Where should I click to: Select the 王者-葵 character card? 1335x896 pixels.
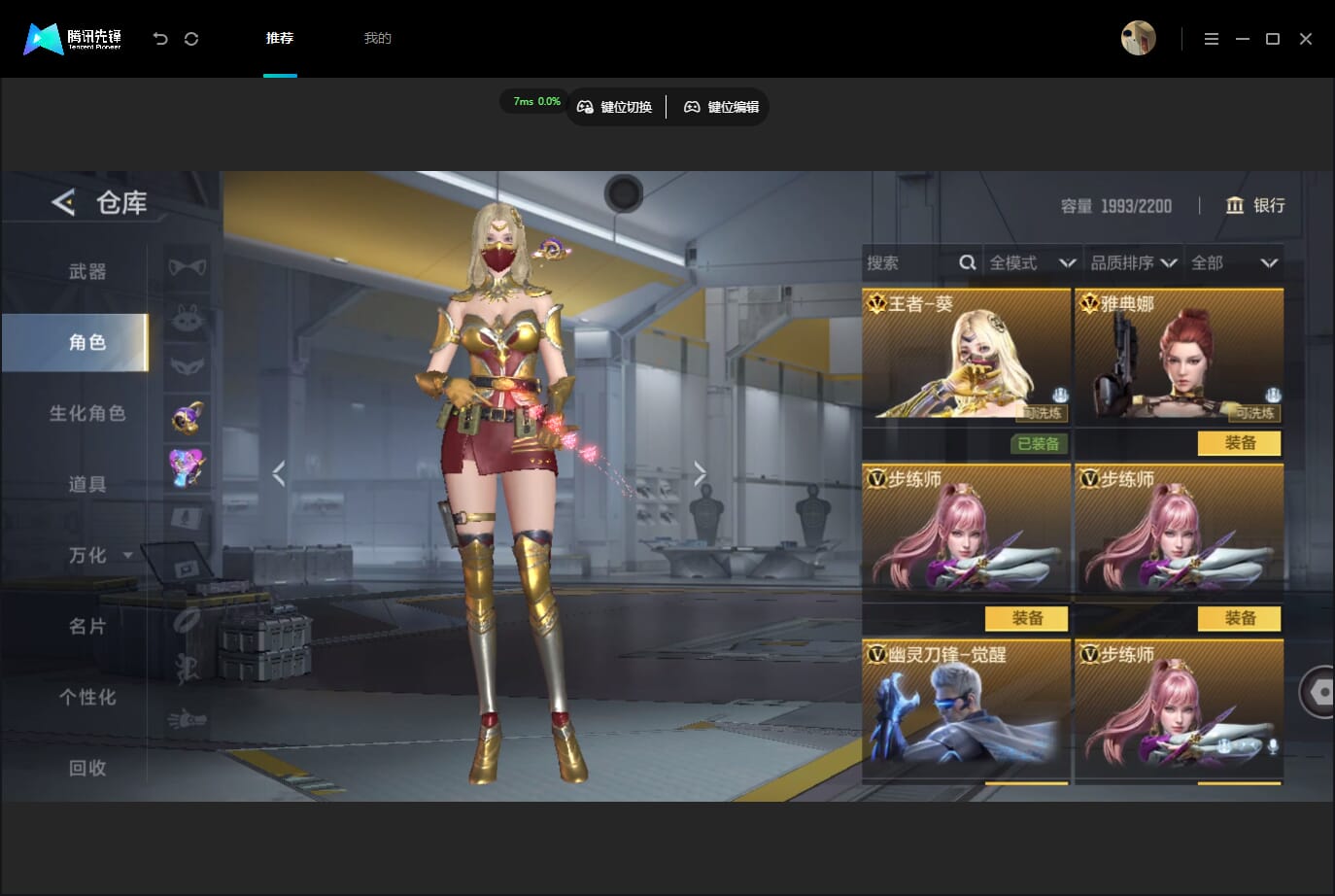tap(966, 358)
